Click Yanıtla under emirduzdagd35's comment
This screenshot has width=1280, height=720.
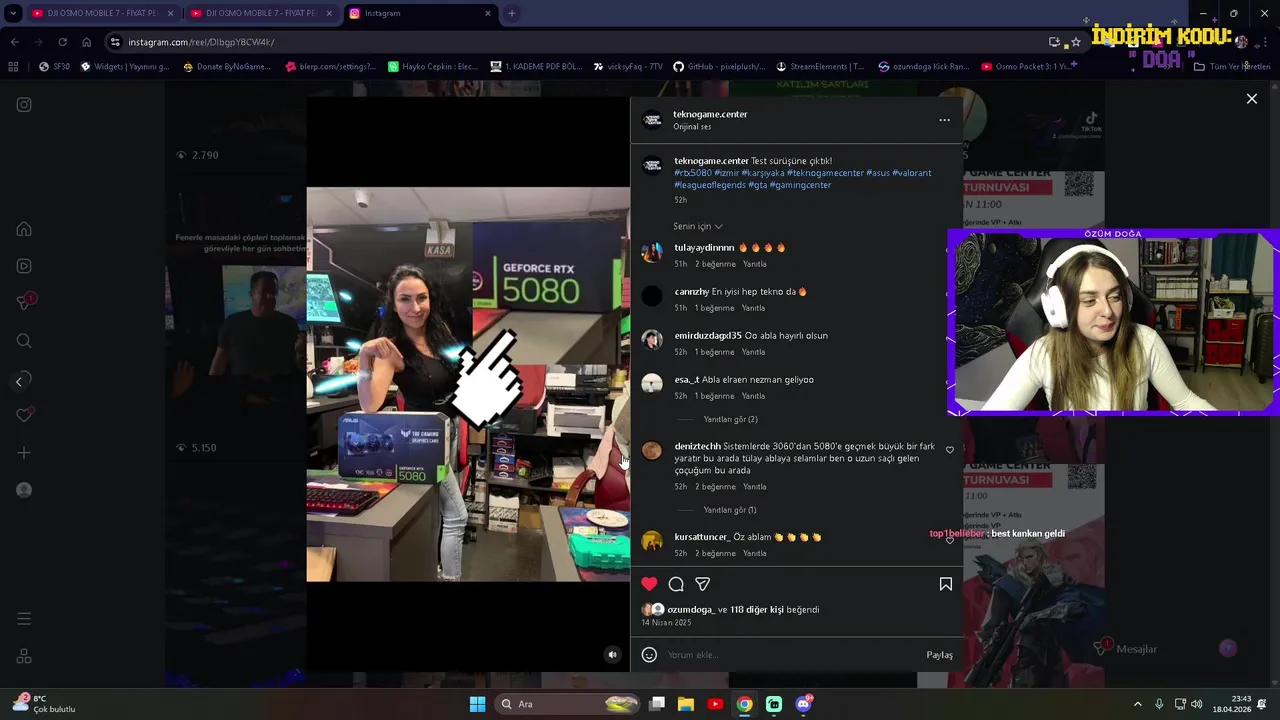753,352
